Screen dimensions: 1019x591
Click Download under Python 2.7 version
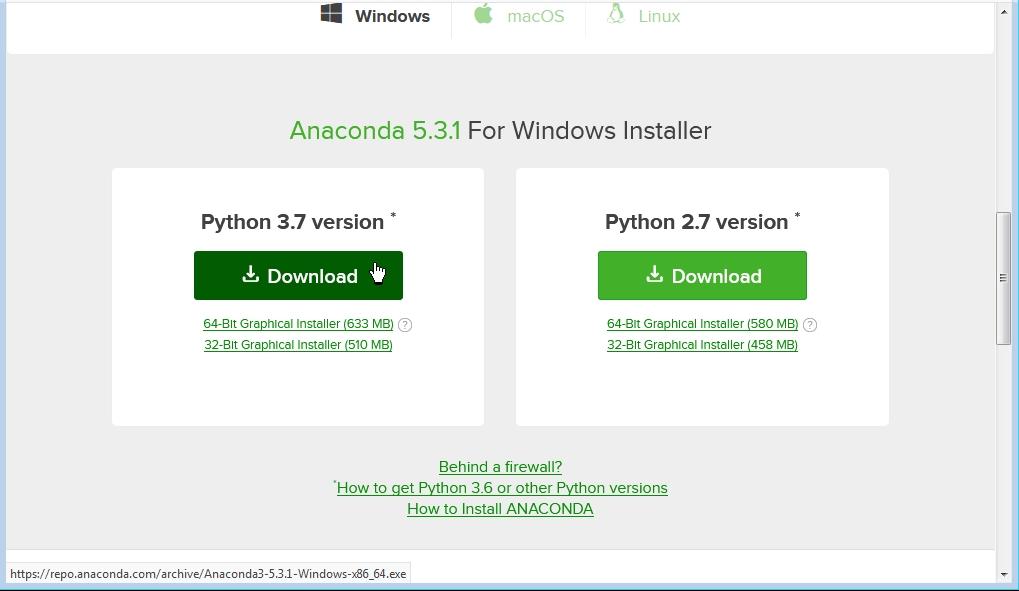[x=702, y=275]
